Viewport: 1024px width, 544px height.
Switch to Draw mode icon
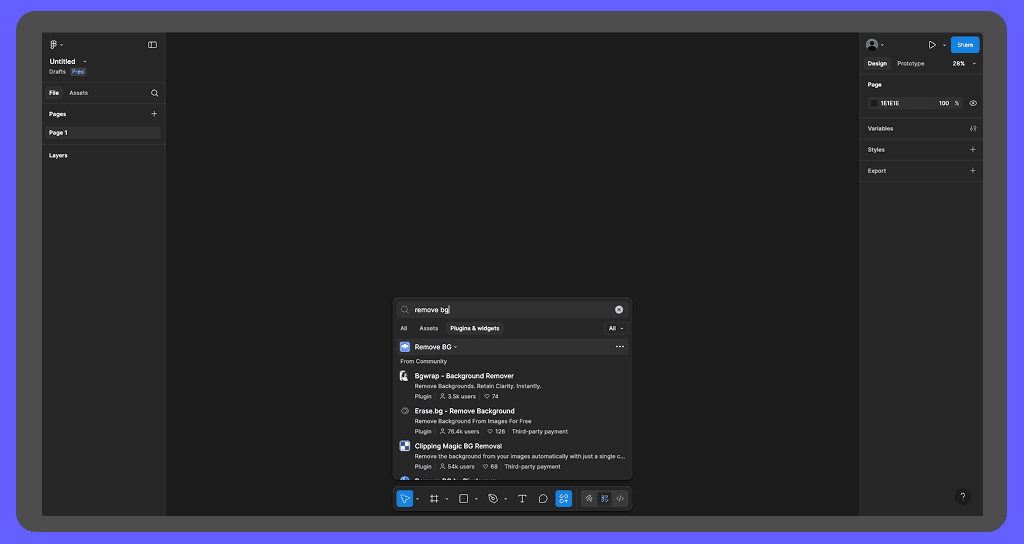(x=589, y=498)
